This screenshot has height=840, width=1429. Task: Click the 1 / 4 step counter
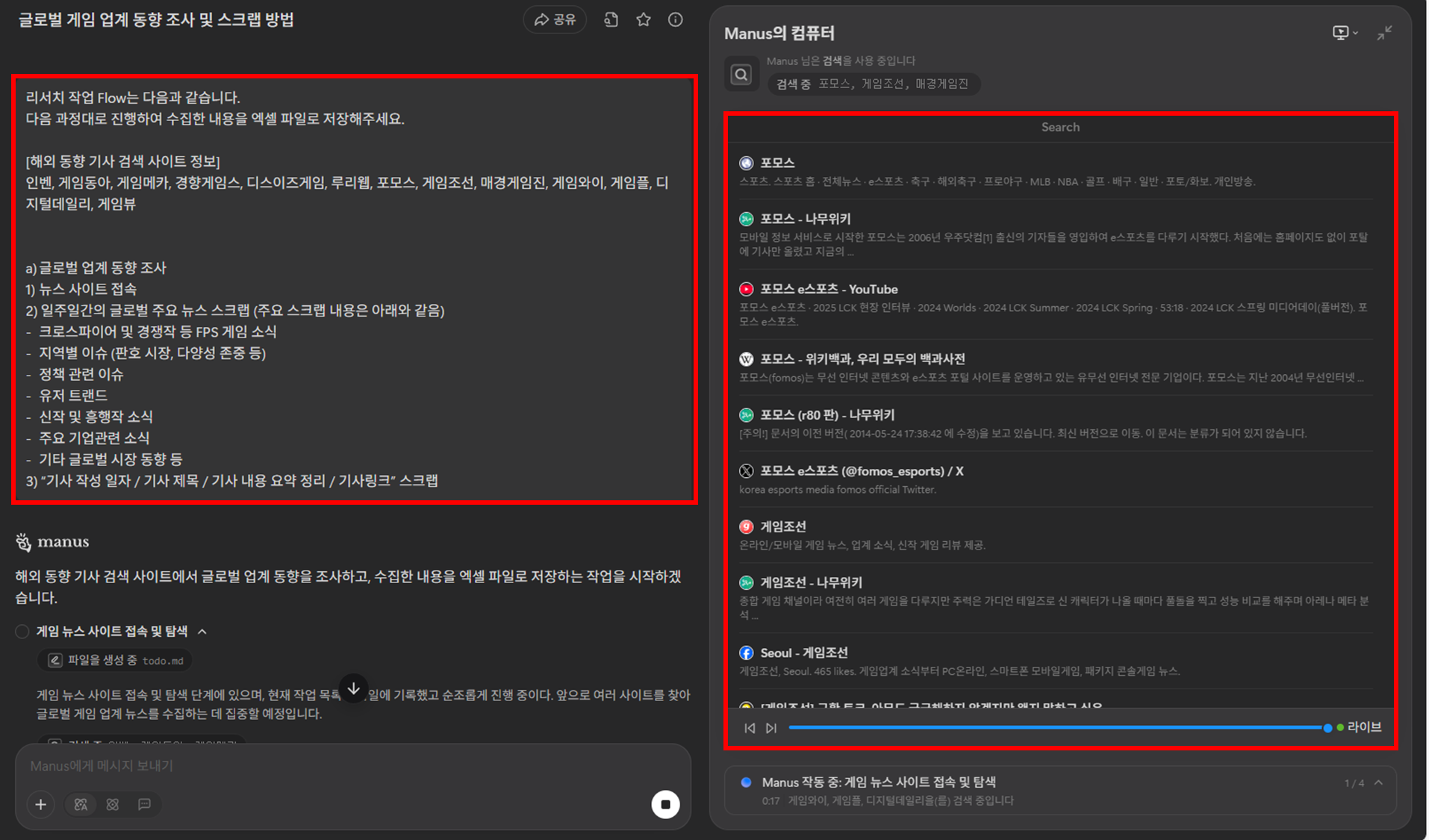1354,783
